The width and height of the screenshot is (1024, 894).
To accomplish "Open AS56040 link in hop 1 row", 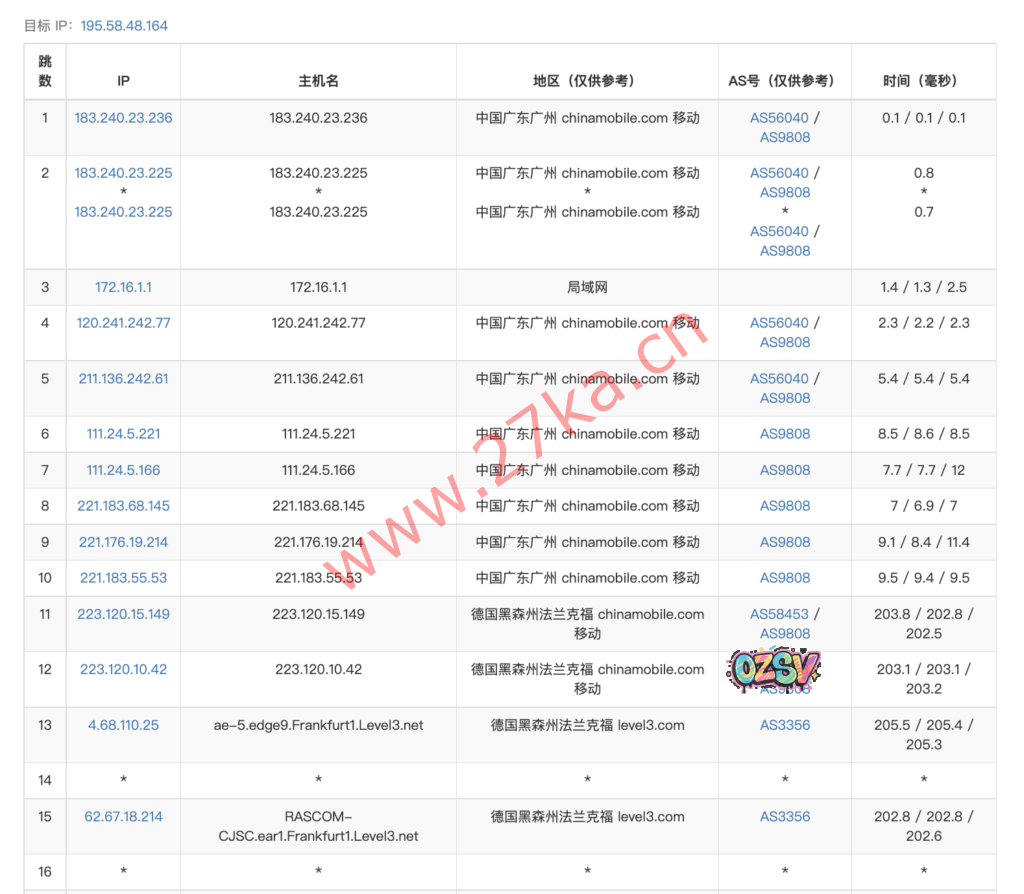I will click(779, 118).
